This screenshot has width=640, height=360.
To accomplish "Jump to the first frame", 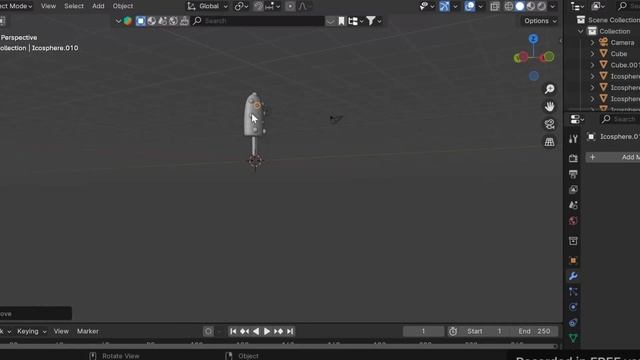I will click(x=233, y=331).
